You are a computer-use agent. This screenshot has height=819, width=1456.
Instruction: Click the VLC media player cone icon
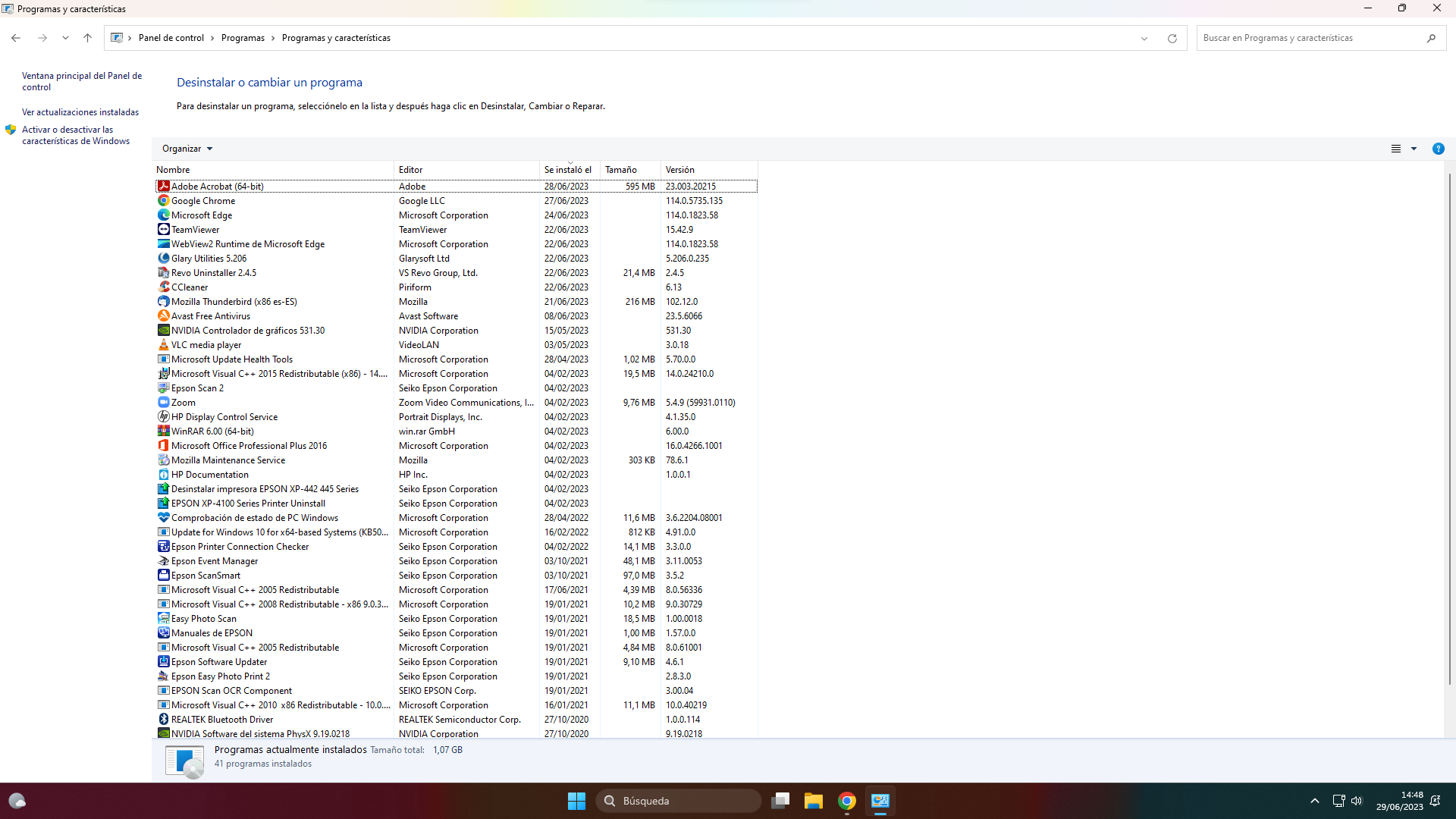163,345
